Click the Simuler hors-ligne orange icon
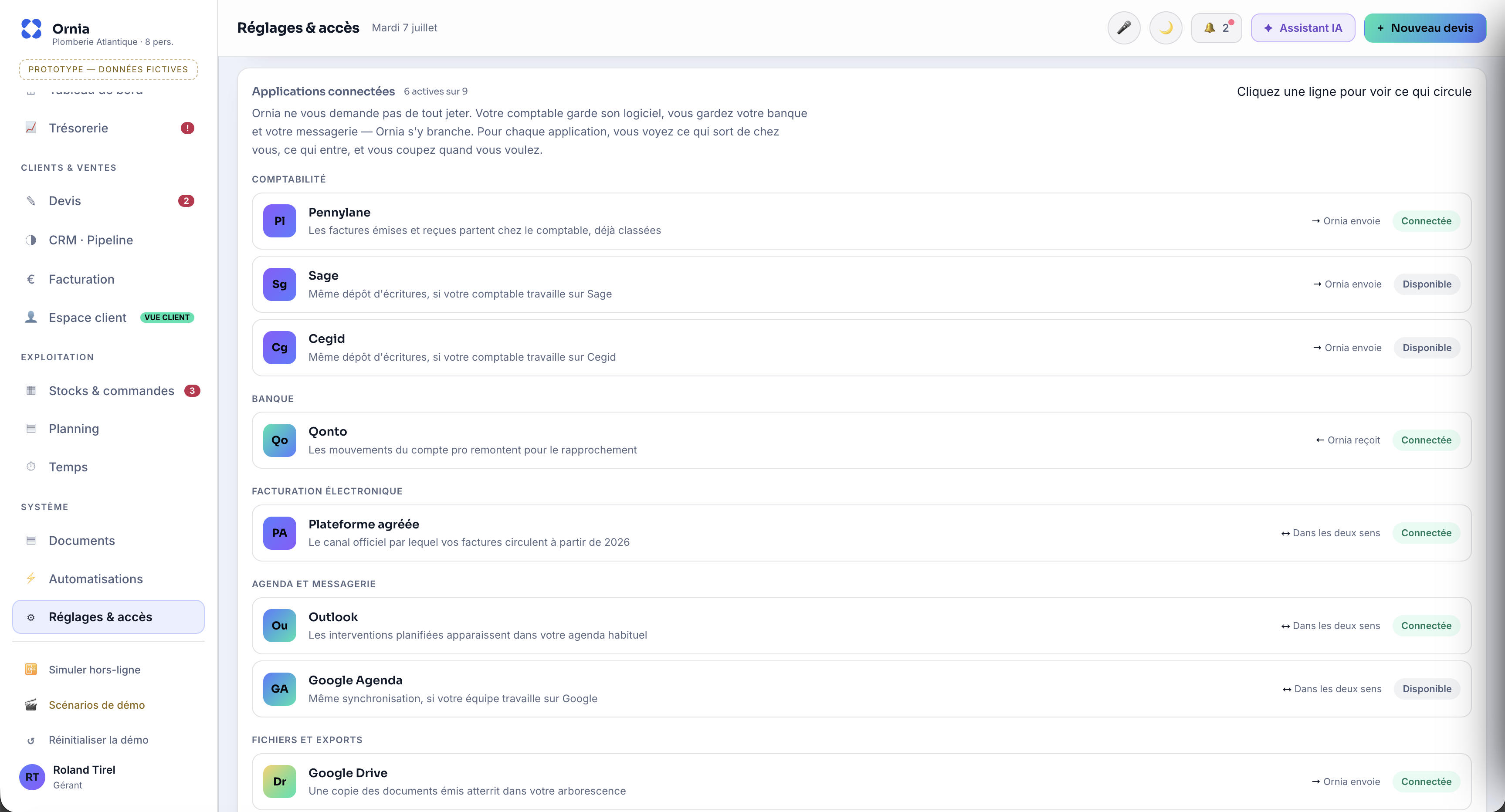The height and width of the screenshot is (812, 1505). [x=31, y=670]
